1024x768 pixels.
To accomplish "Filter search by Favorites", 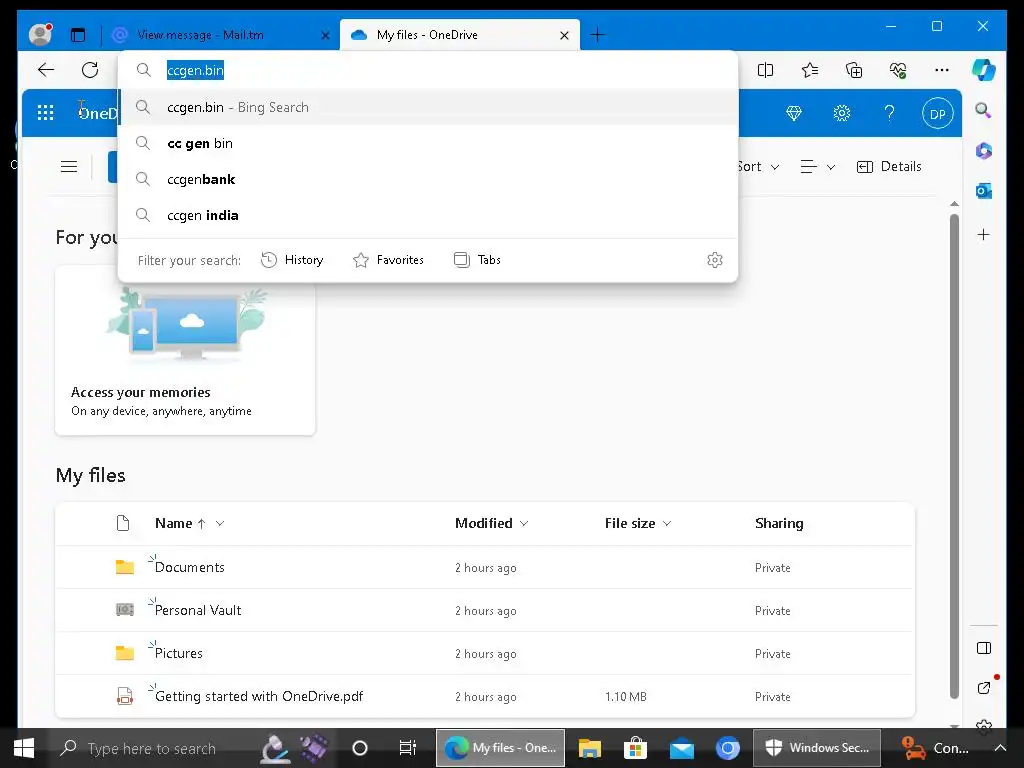I will (388, 260).
